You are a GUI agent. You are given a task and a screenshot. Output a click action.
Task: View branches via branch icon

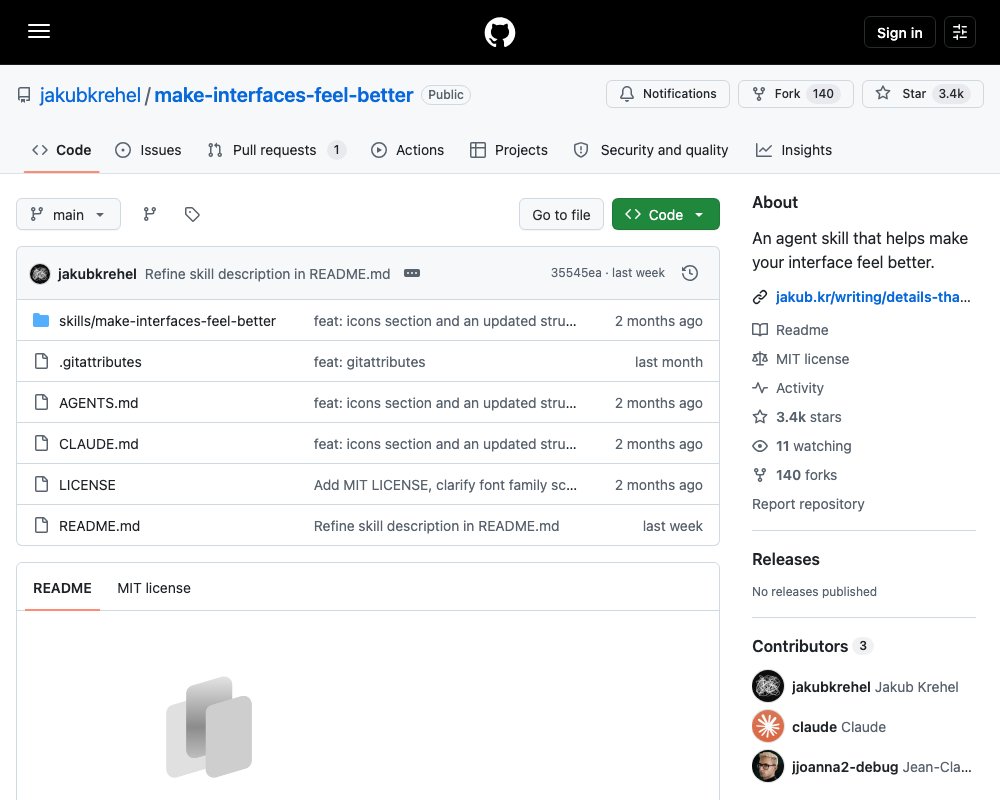point(150,214)
